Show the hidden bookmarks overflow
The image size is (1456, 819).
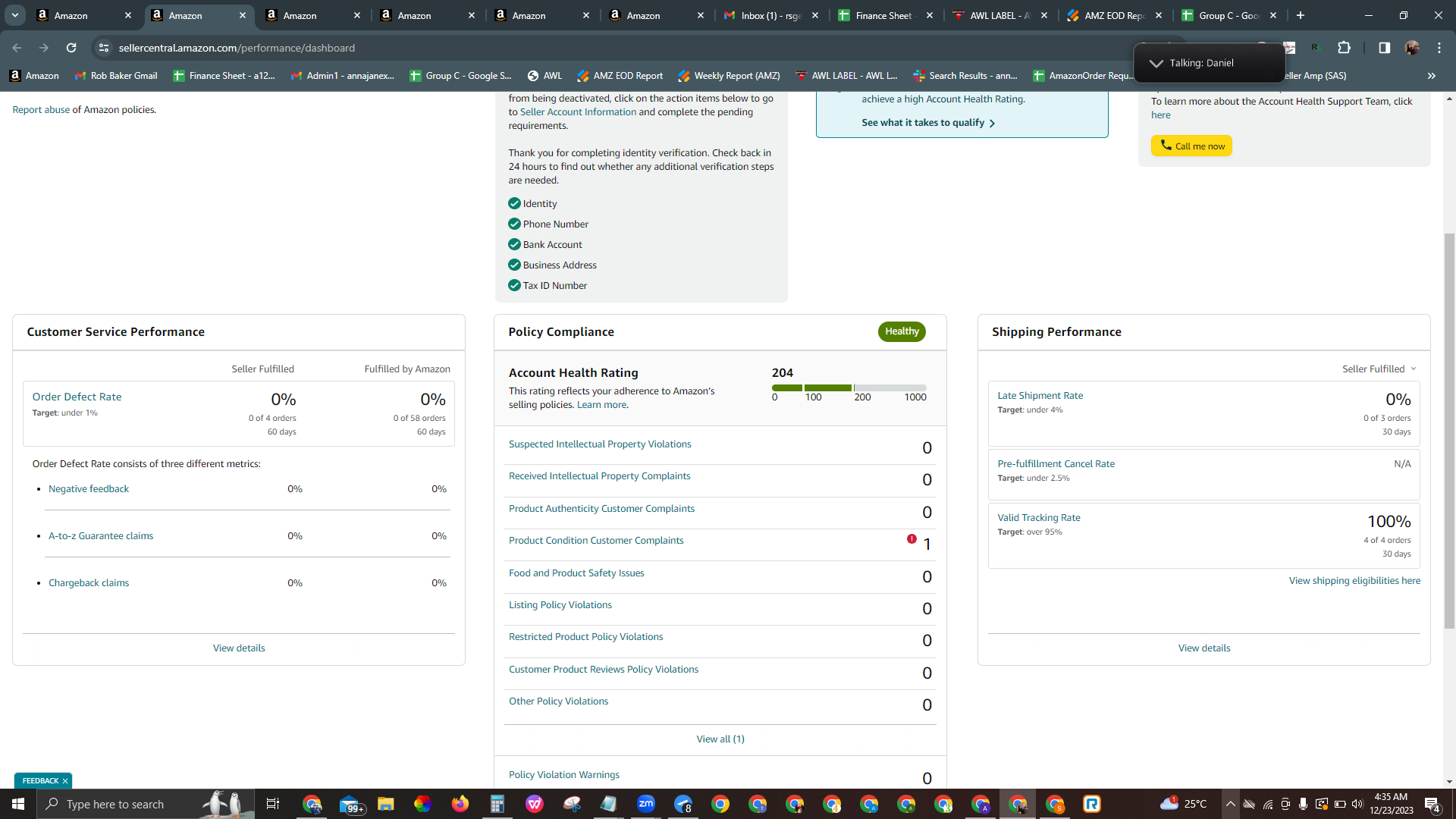pyautogui.click(x=1432, y=76)
